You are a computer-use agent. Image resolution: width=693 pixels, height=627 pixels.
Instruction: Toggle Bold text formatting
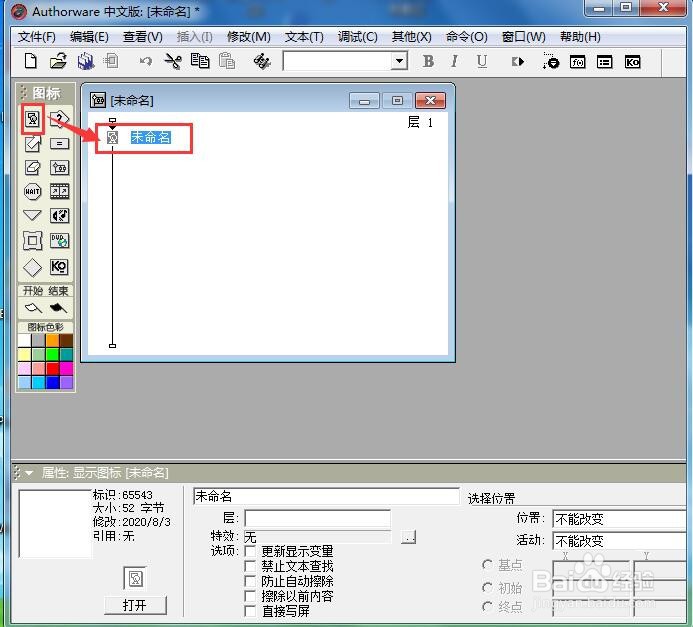pyautogui.click(x=428, y=61)
